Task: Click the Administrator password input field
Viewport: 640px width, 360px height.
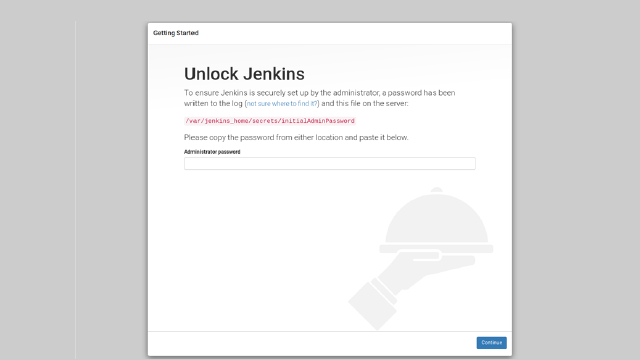Action: pos(329,164)
